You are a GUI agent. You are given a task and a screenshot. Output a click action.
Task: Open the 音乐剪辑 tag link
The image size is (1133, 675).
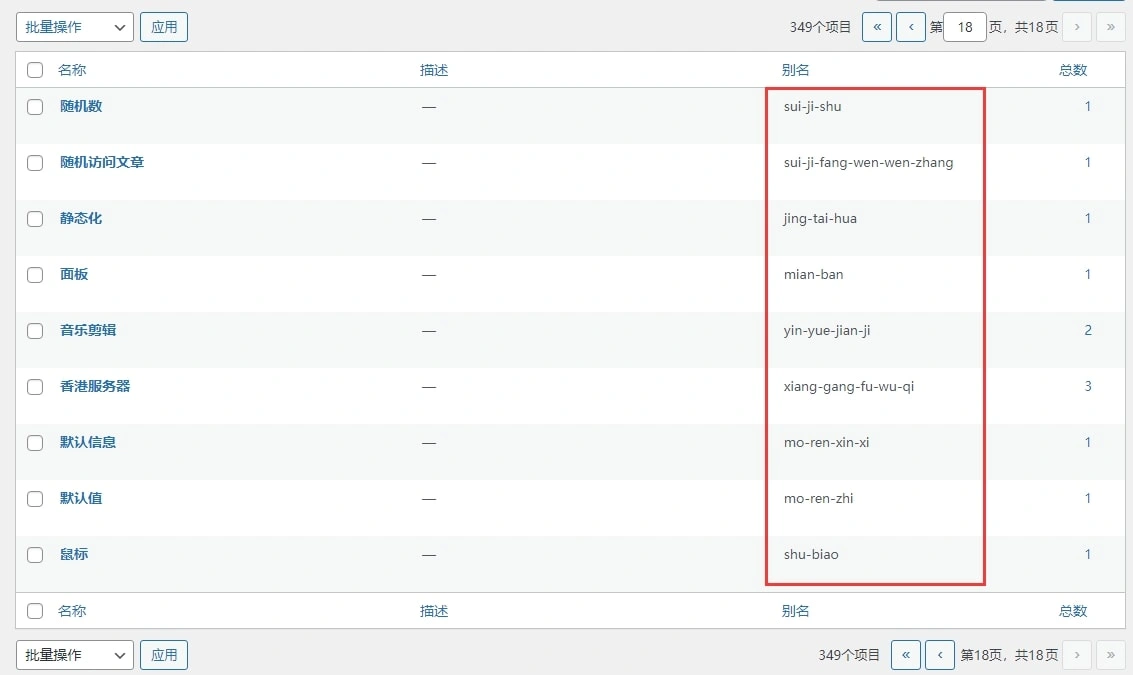tap(88, 330)
